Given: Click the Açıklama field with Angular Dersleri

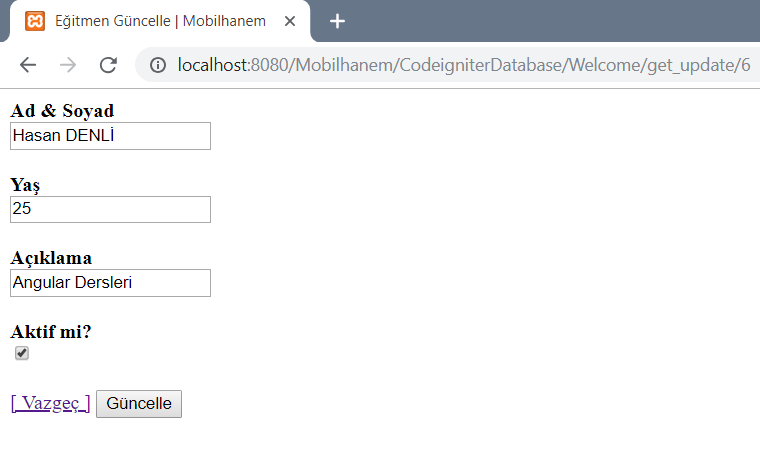Looking at the screenshot, I should point(111,283).
